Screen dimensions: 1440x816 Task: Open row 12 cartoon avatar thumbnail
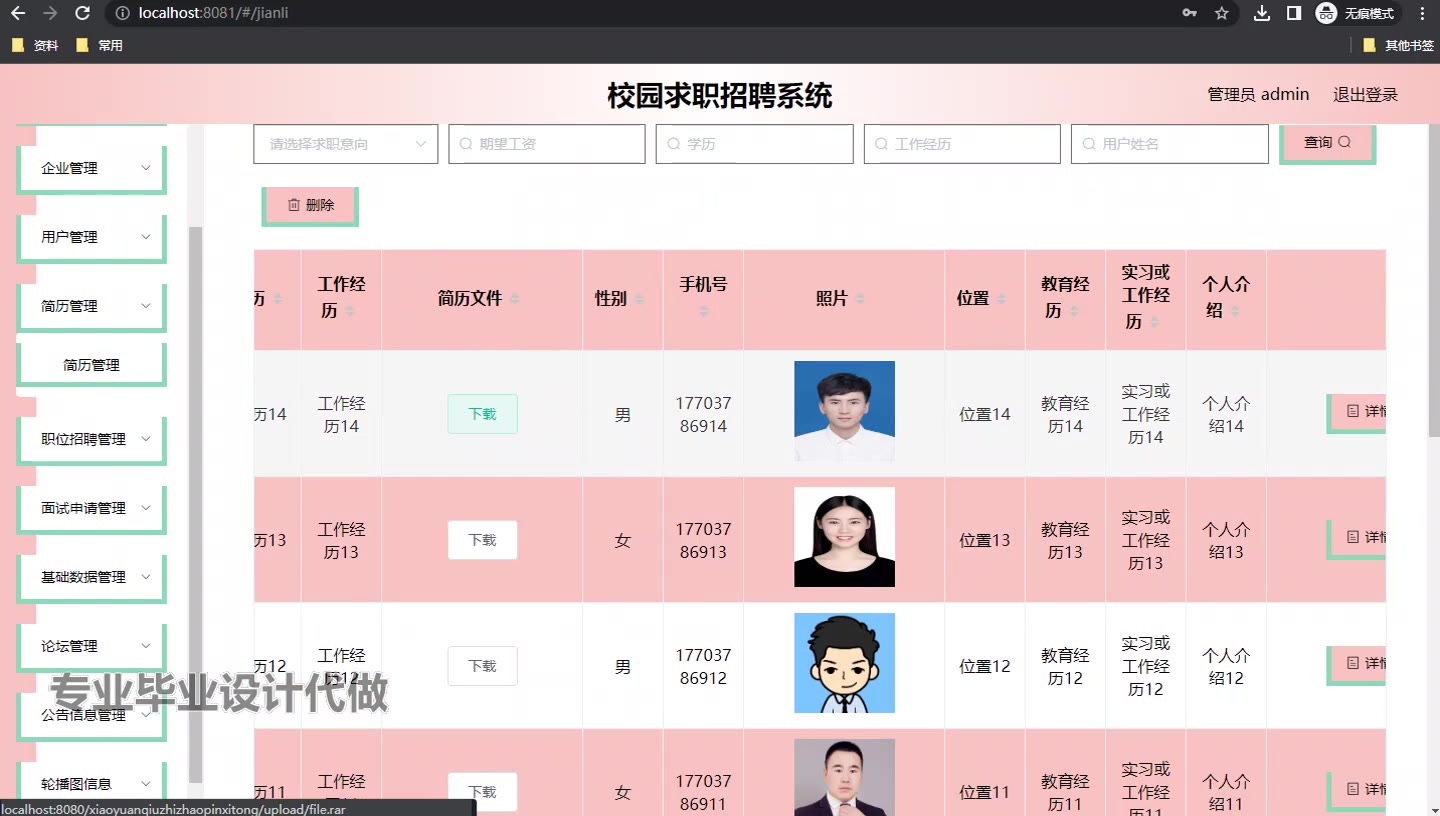click(x=844, y=663)
